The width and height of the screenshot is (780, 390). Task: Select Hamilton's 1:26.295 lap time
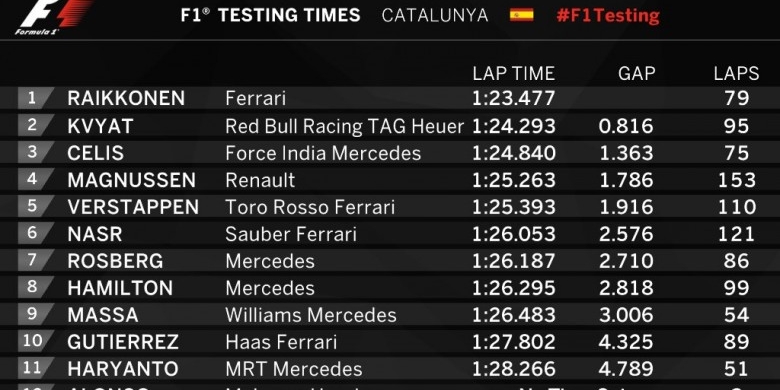click(x=513, y=288)
